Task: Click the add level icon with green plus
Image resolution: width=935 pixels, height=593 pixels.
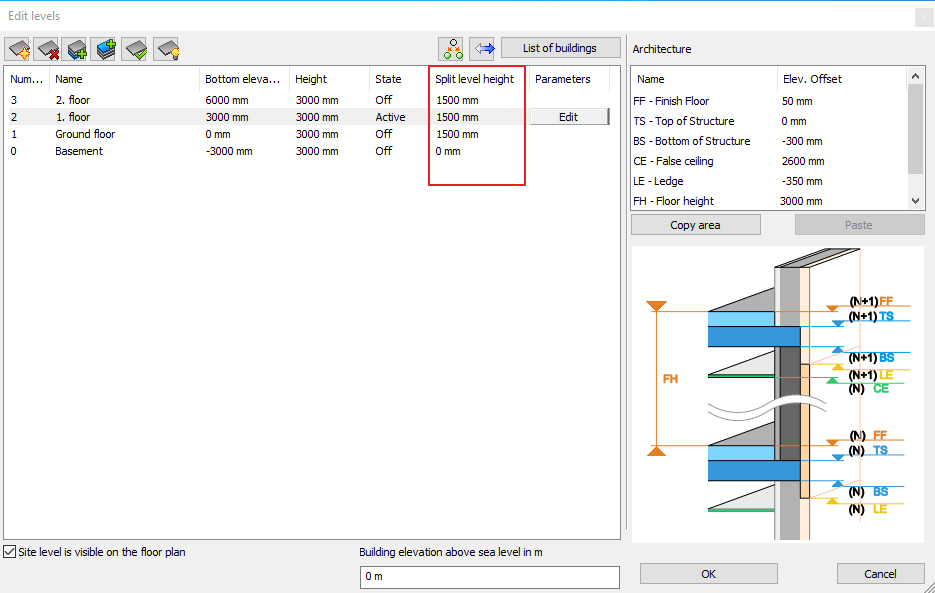Action: coord(76,49)
